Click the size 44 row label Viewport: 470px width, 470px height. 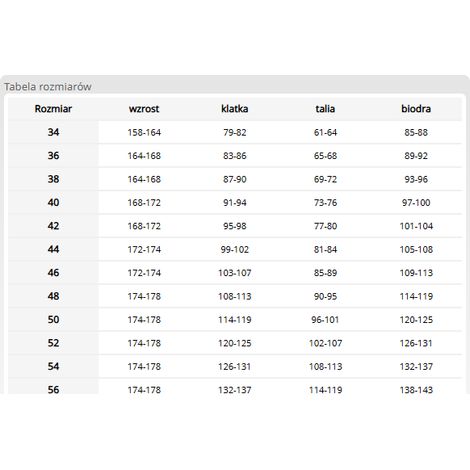coord(53,249)
